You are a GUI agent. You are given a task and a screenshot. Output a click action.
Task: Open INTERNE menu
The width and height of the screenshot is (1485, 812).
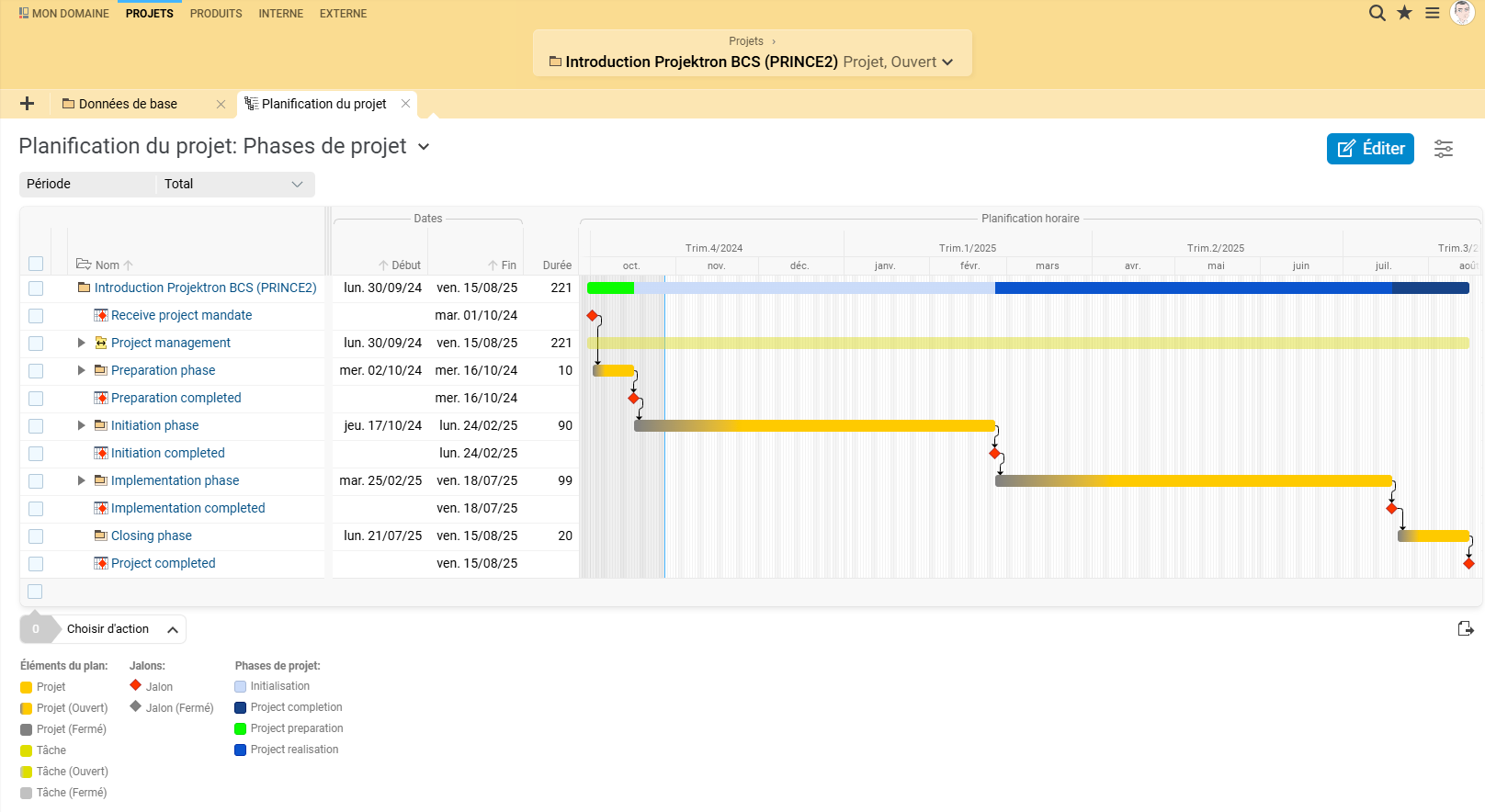(x=281, y=14)
